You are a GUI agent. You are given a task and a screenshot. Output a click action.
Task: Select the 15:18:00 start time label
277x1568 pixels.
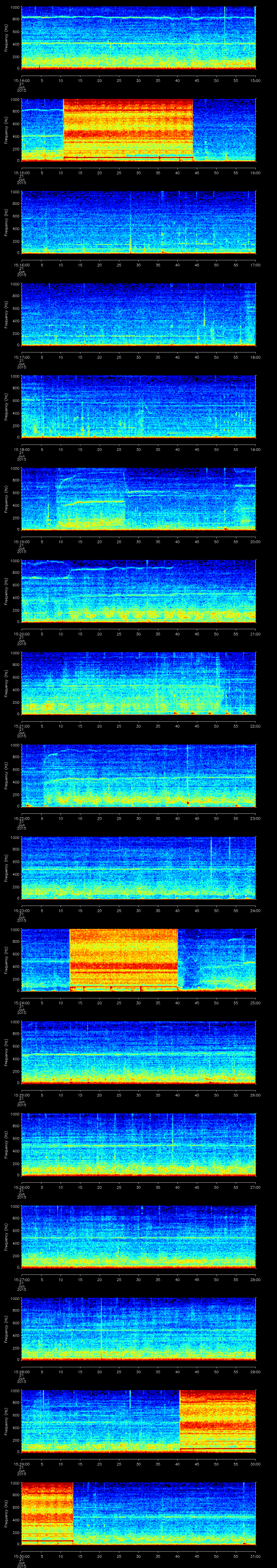(21, 449)
